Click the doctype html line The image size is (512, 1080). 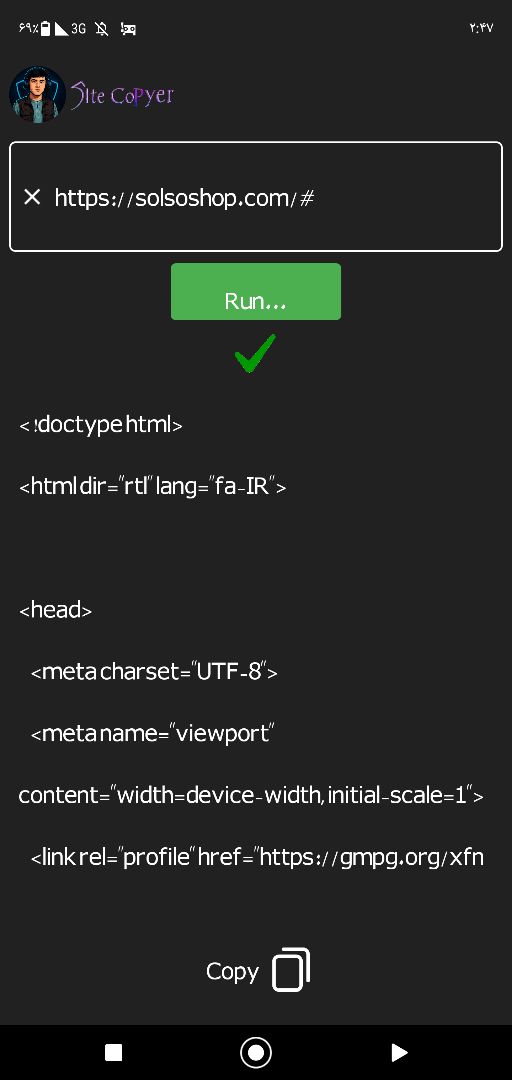(x=101, y=424)
